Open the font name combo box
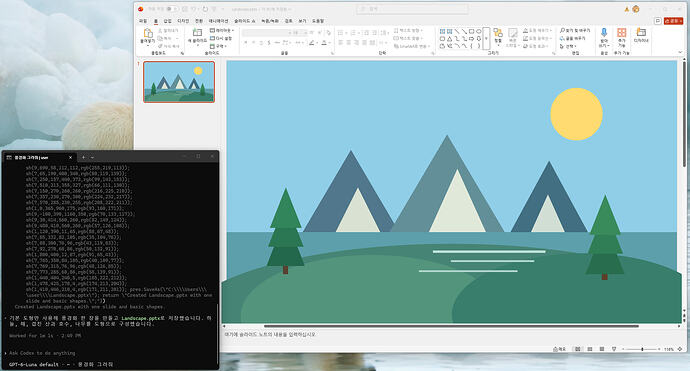The height and width of the screenshot is (371, 690). coord(266,33)
